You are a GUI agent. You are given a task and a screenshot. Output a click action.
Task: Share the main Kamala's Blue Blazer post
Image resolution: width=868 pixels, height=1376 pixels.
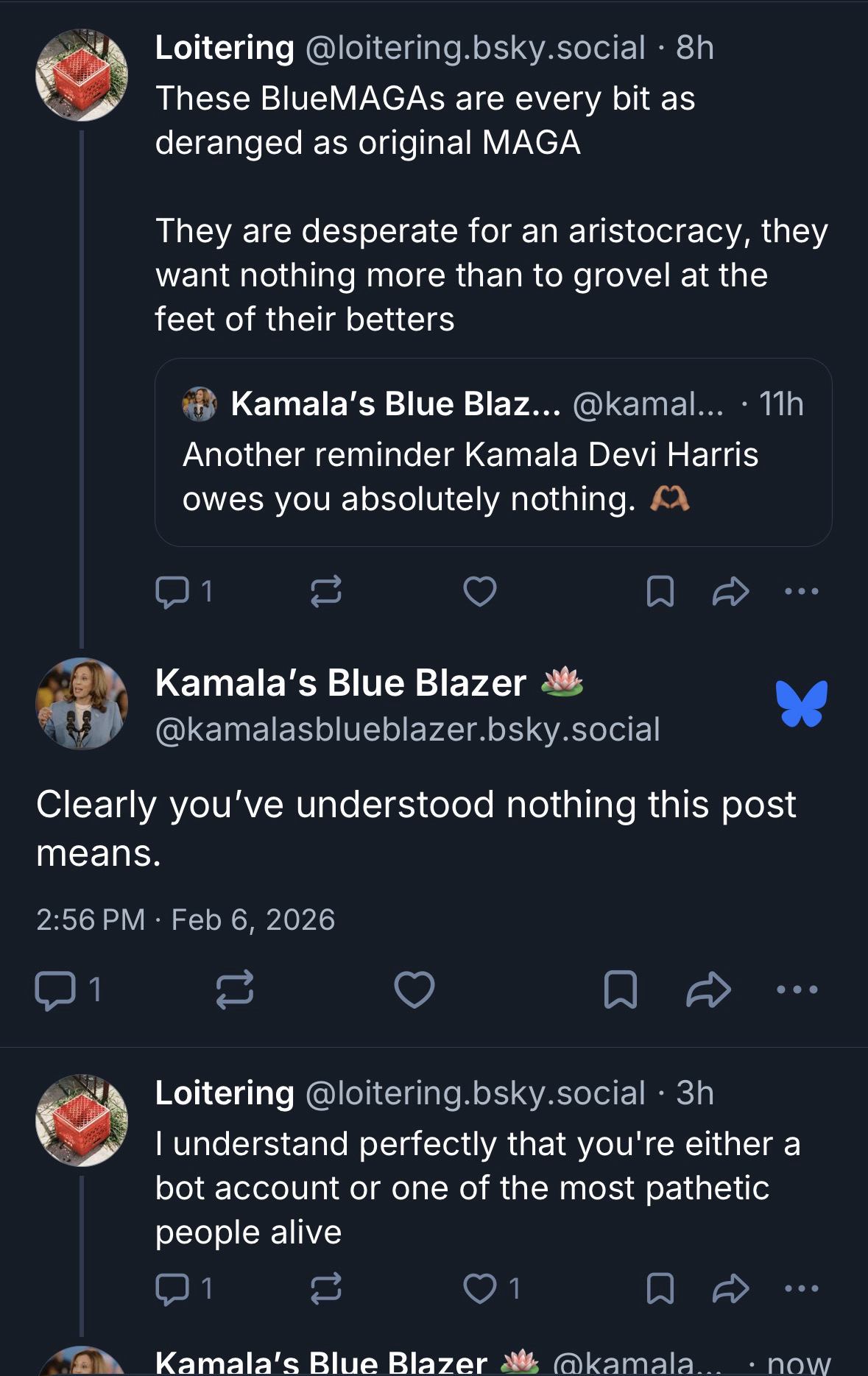(708, 989)
